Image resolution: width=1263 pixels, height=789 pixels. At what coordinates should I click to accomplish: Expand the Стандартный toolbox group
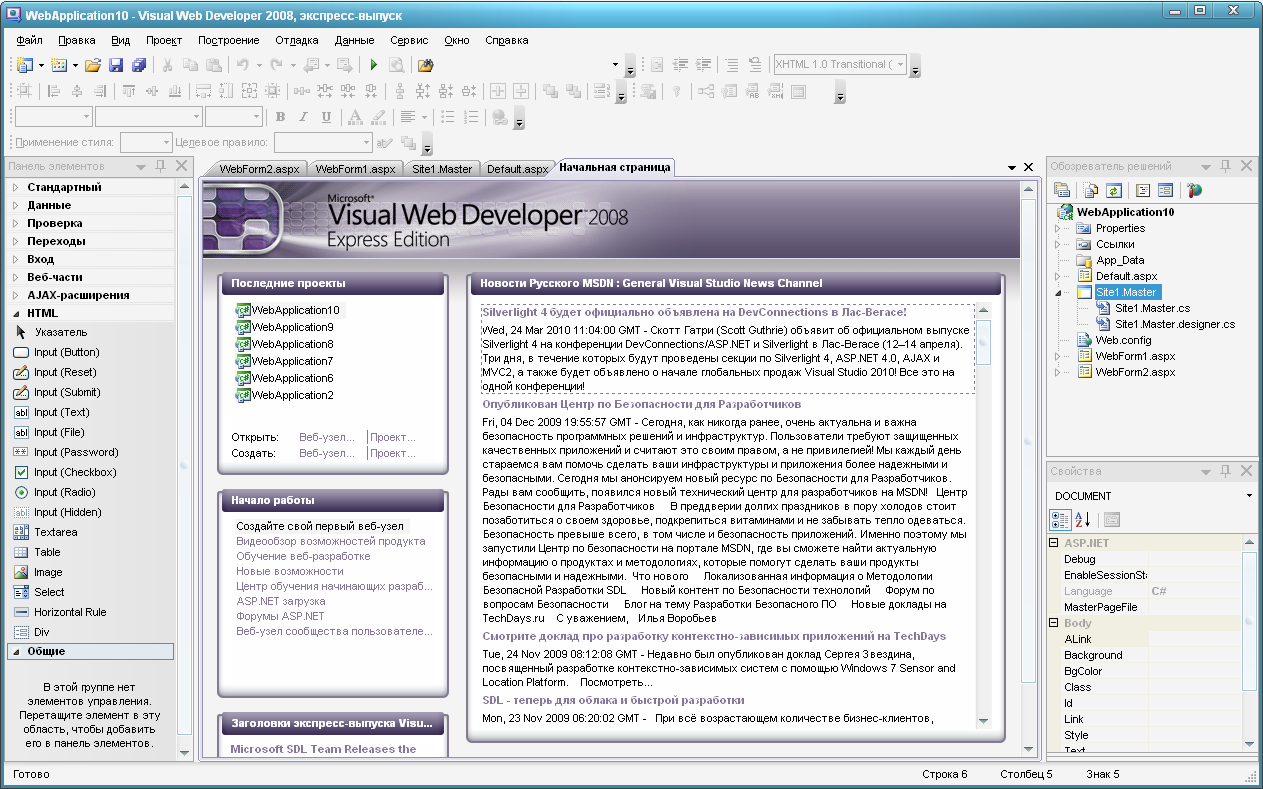pos(15,188)
